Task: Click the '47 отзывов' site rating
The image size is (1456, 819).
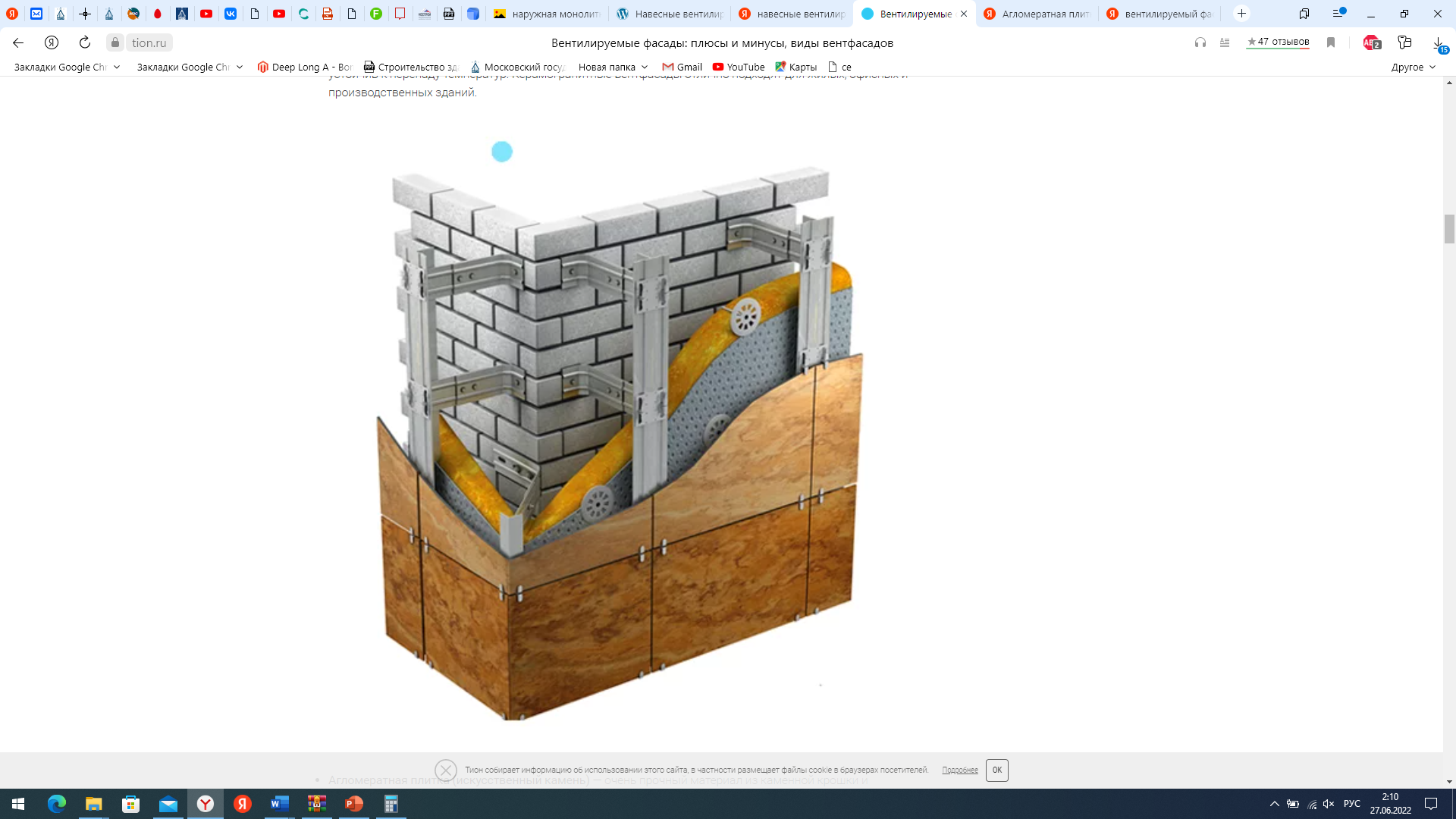Action: (1278, 42)
